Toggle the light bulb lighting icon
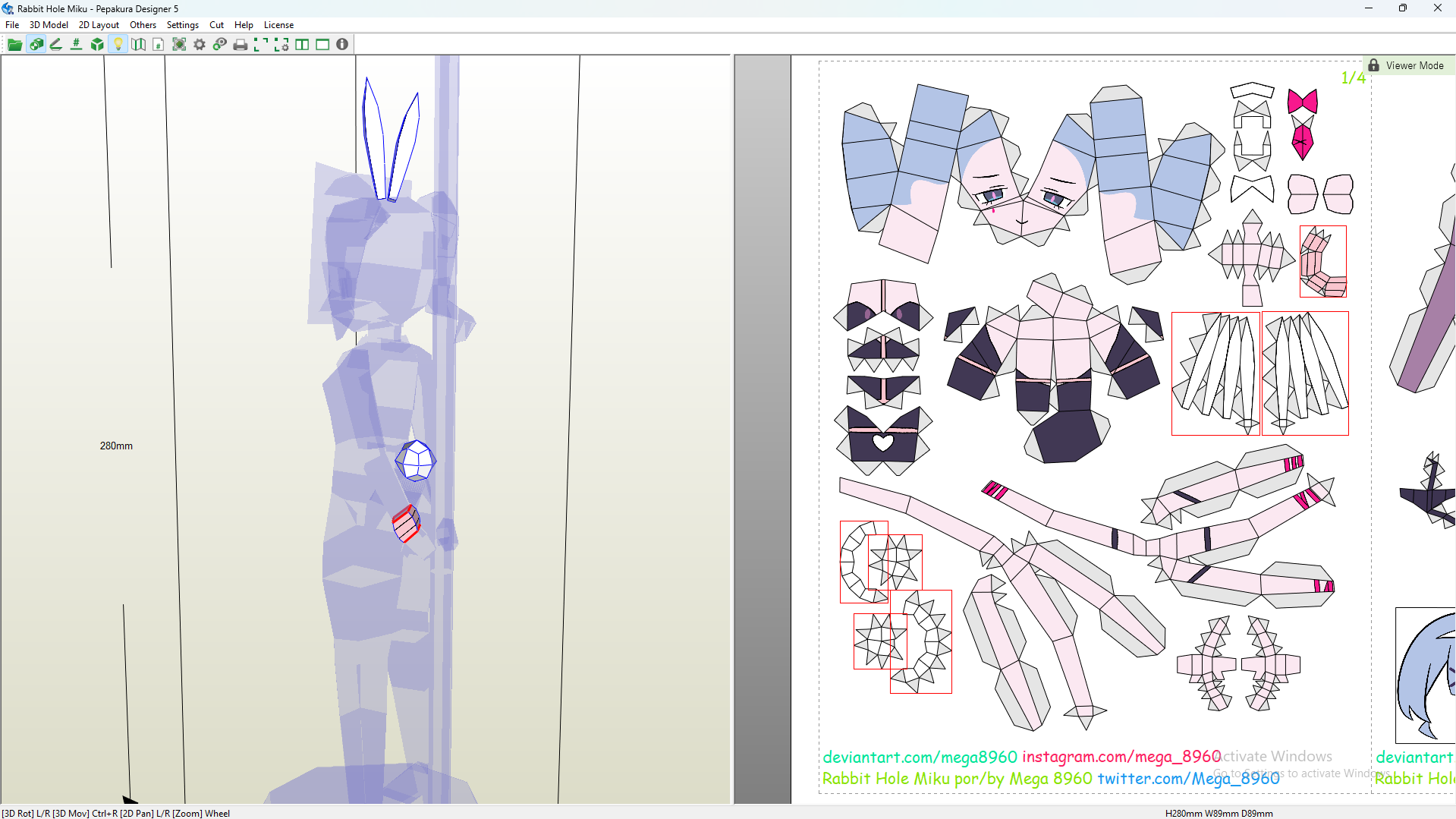1456x819 pixels. click(118, 45)
